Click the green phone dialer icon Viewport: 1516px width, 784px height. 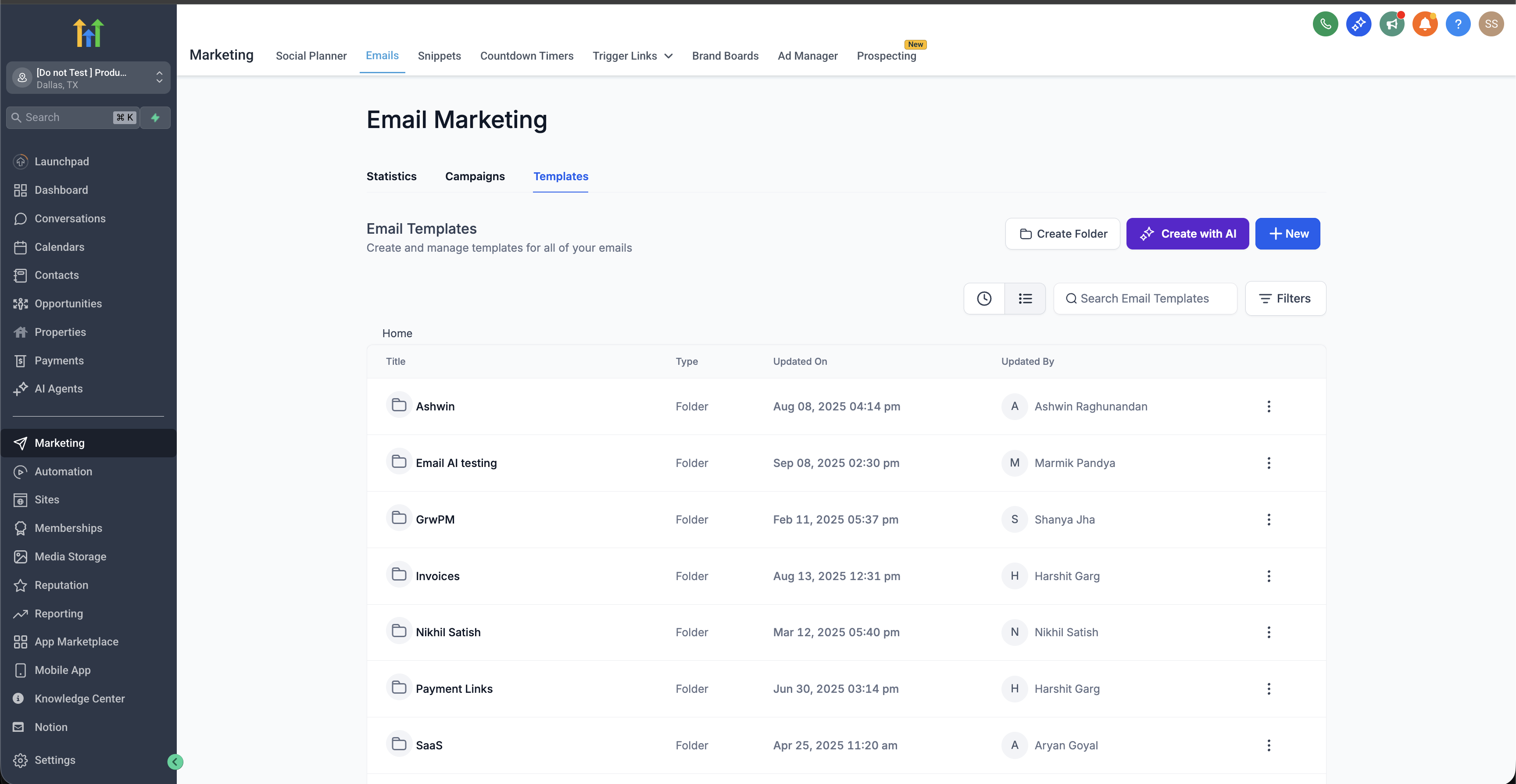1325,24
